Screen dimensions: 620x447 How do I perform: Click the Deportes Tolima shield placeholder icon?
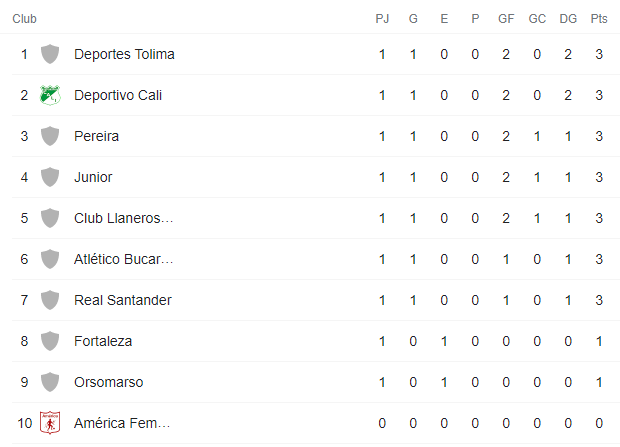(x=50, y=54)
